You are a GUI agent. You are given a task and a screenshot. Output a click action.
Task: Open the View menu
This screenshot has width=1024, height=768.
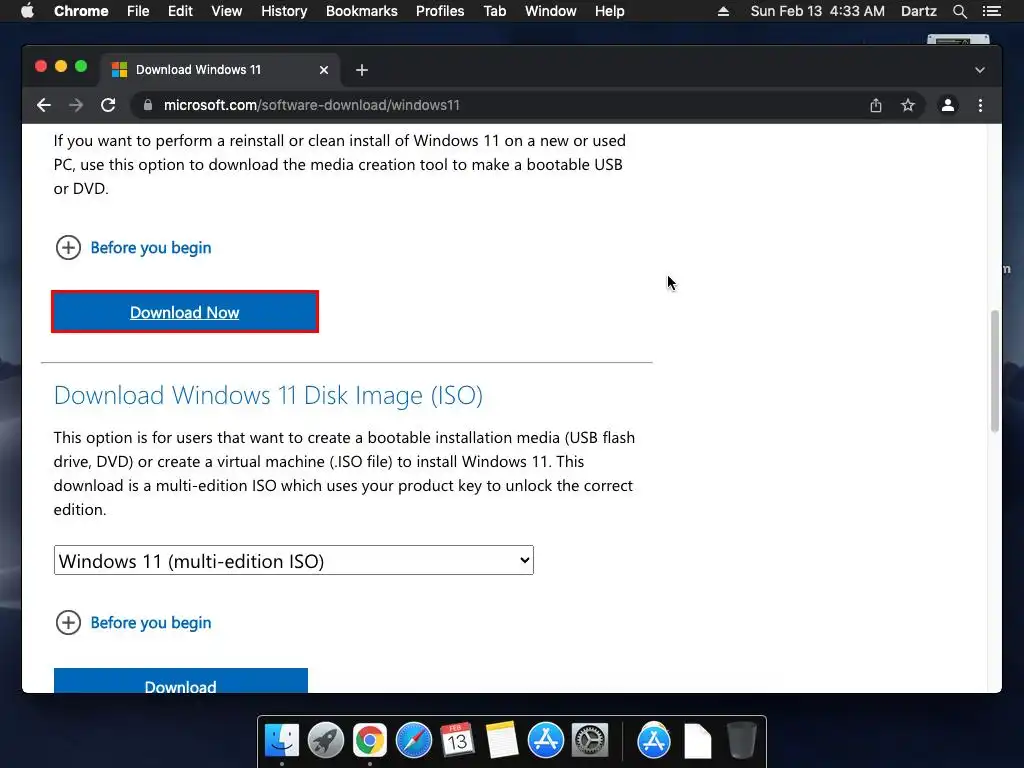coord(227,11)
